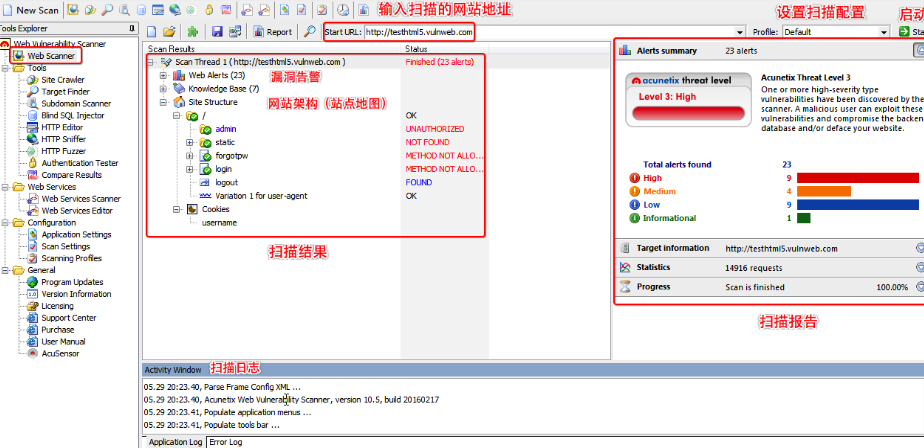Viewport: 924px width, 448px height.
Task: Click the scheduler clock icon in top toolbar
Action: (x=342, y=10)
